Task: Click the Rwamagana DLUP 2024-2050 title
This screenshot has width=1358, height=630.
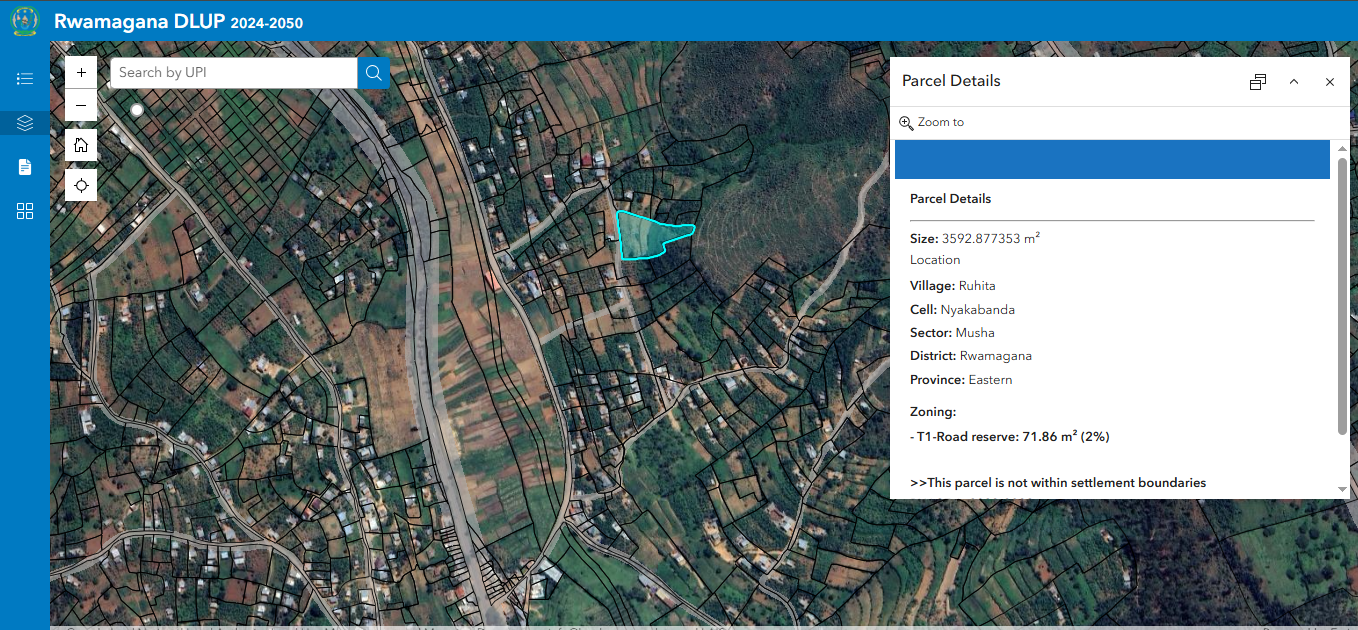Action: (x=178, y=22)
